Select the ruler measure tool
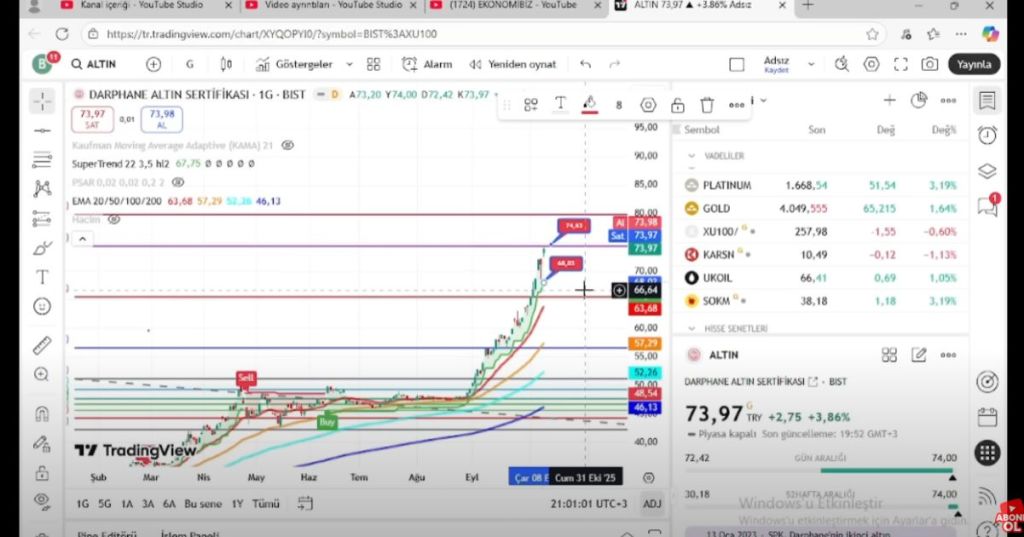 pyautogui.click(x=42, y=345)
